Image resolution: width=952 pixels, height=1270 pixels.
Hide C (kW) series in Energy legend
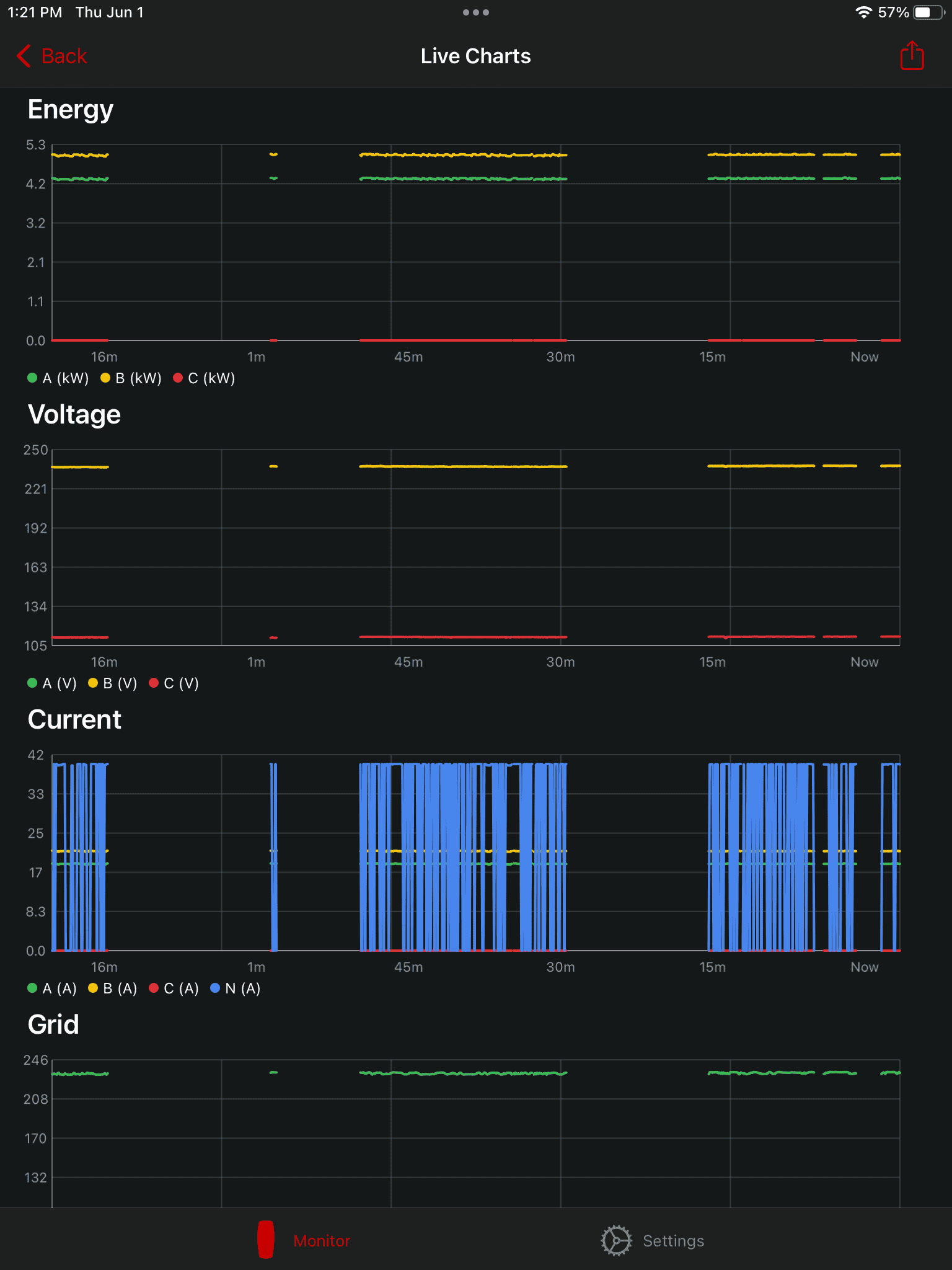tap(205, 378)
